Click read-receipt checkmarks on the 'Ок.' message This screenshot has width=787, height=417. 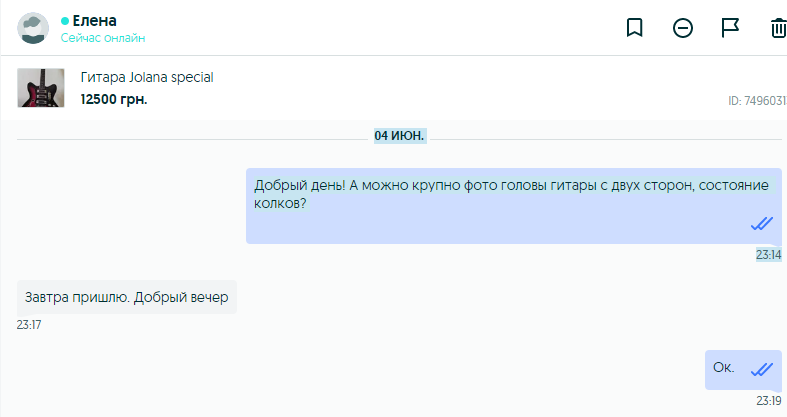[x=762, y=370]
